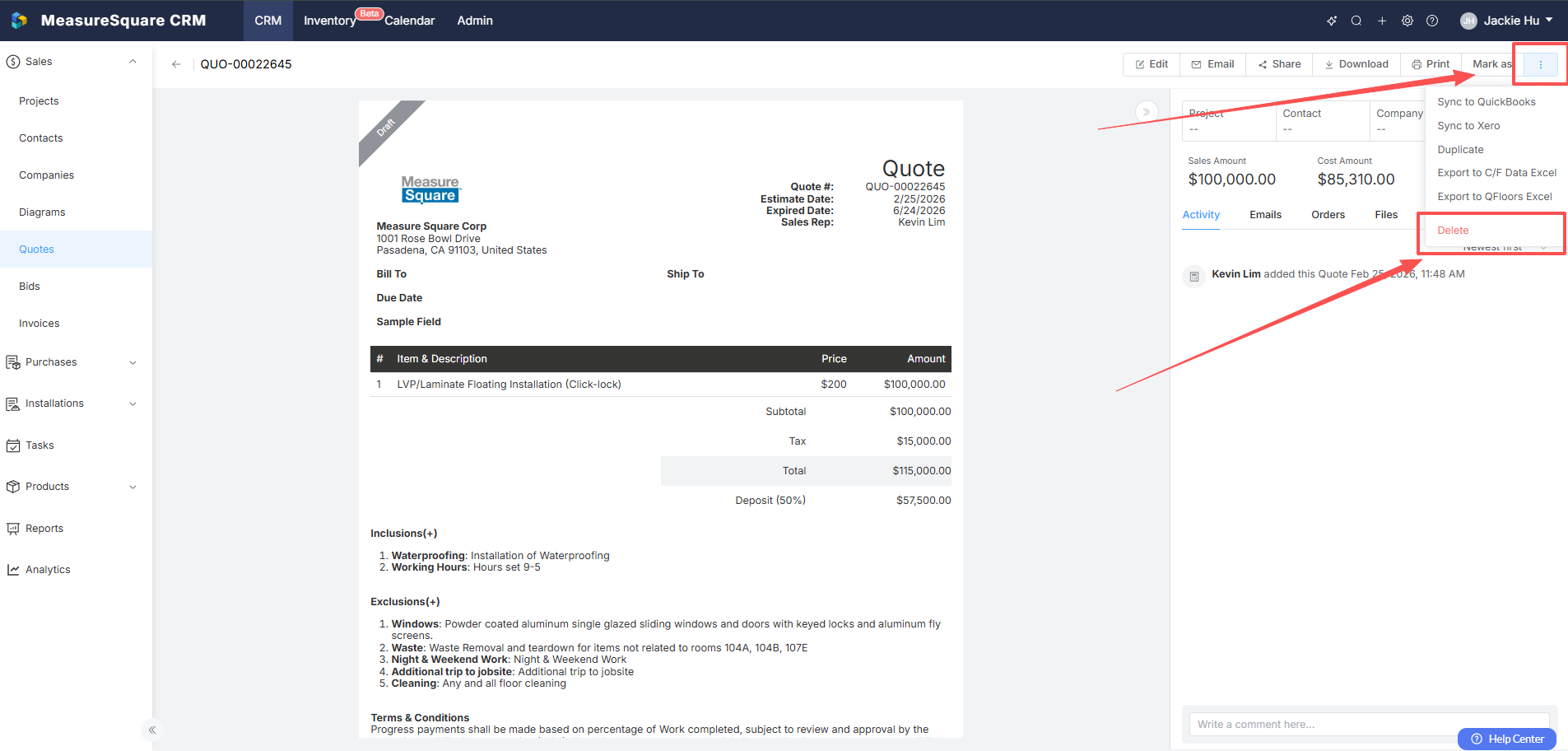
Task: Switch to the Files tab
Action: tap(1386, 215)
